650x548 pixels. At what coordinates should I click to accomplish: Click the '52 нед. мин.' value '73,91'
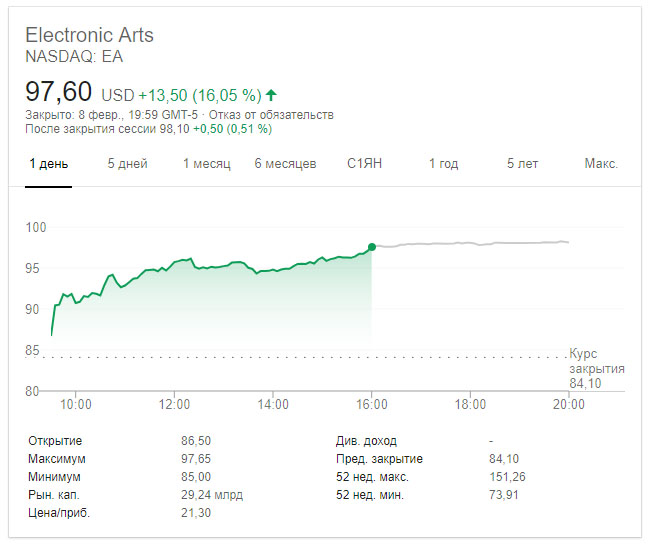(504, 495)
